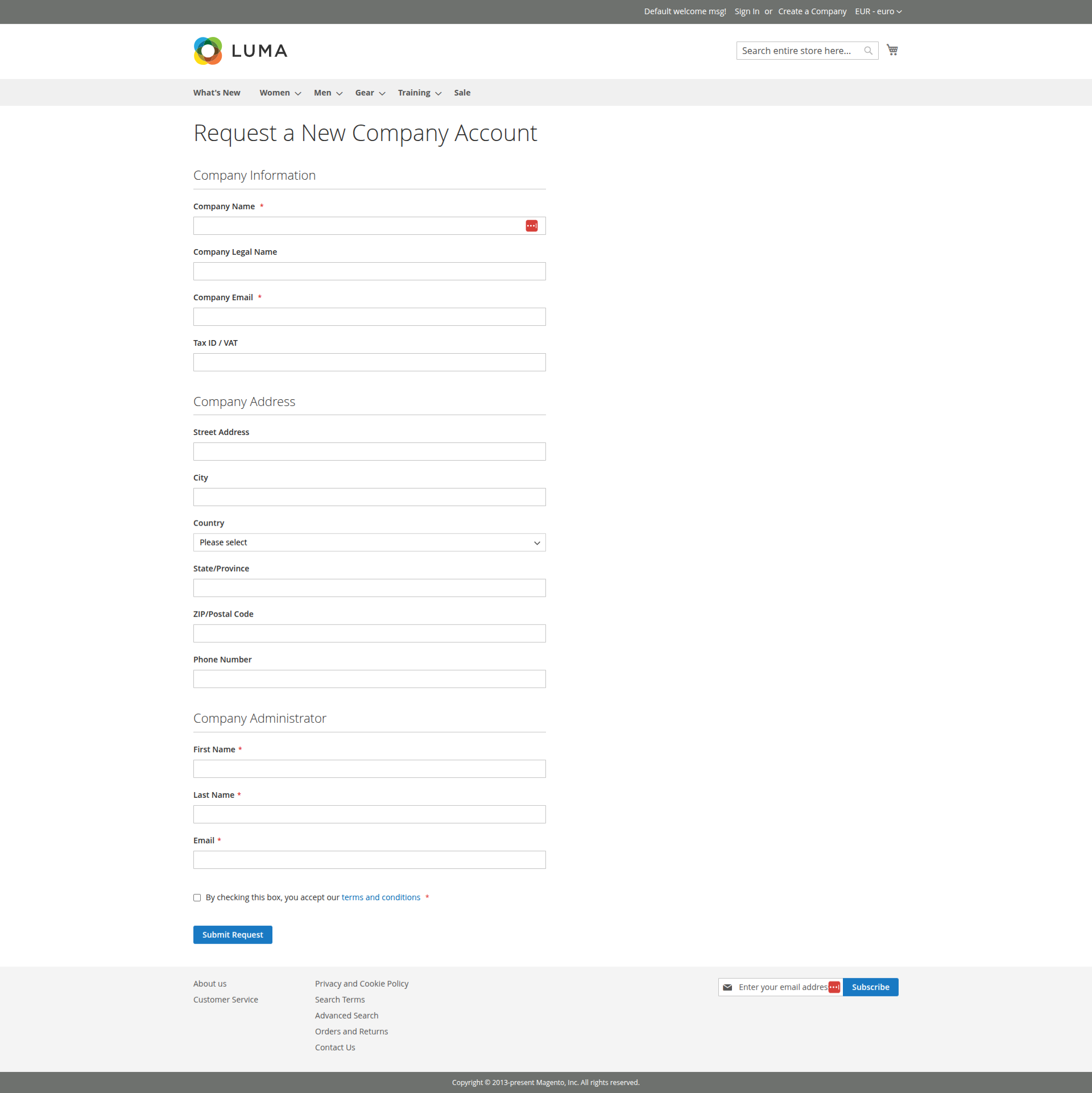The height and width of the screenshot is (1093, 1092).
Task: Open the EUR - euro currency dropdown
Action: click(878, 11)
